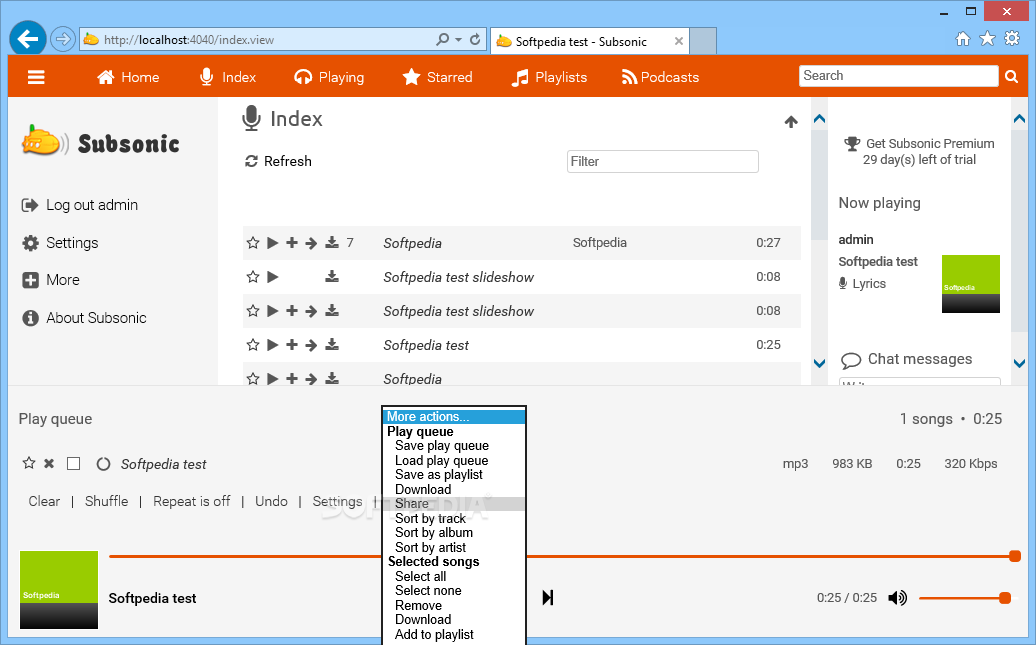Open About Subsonic
1036x645 pixels.
[x=84, y=318]
